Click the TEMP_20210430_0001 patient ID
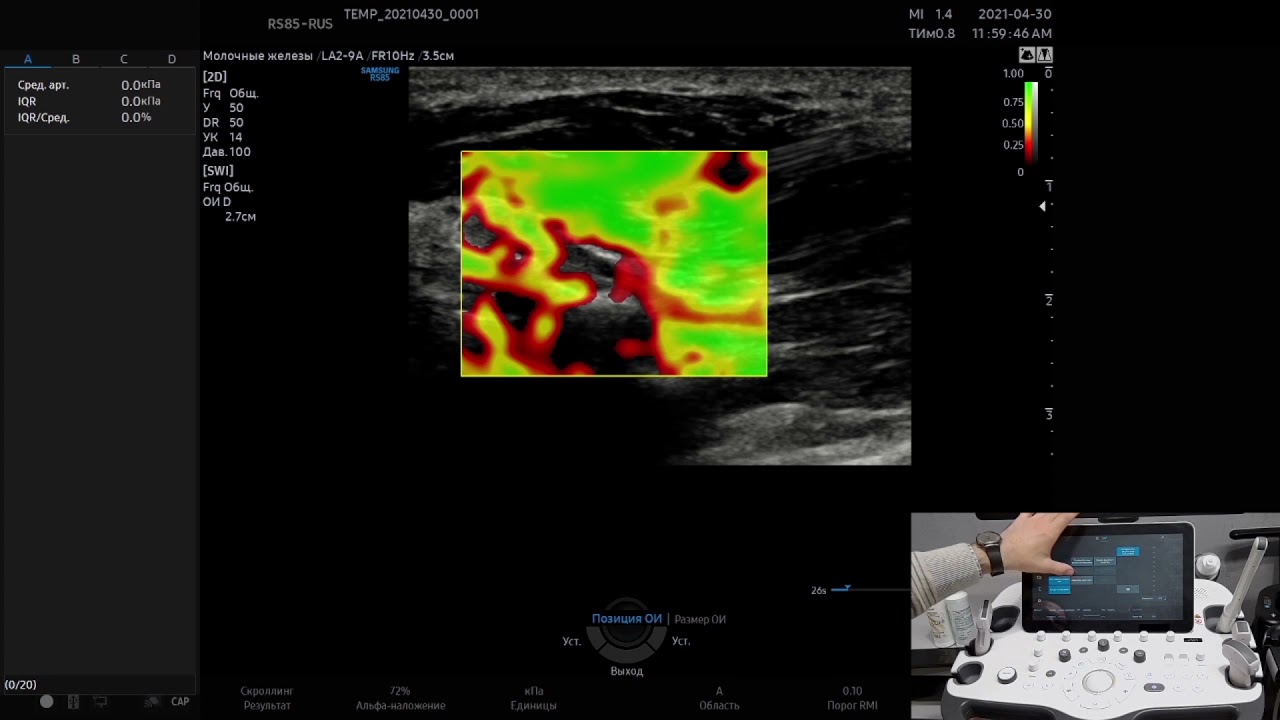 [x=411, y=14]
